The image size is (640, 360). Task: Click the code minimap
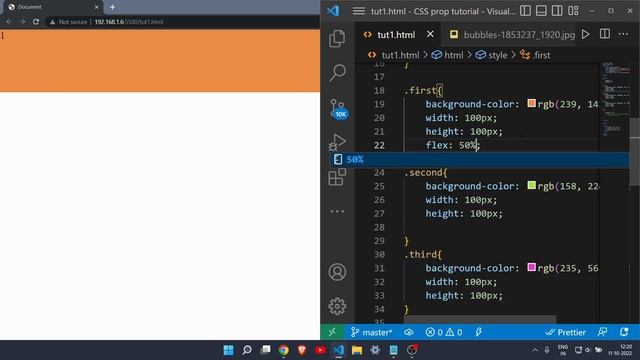point(616,98)
